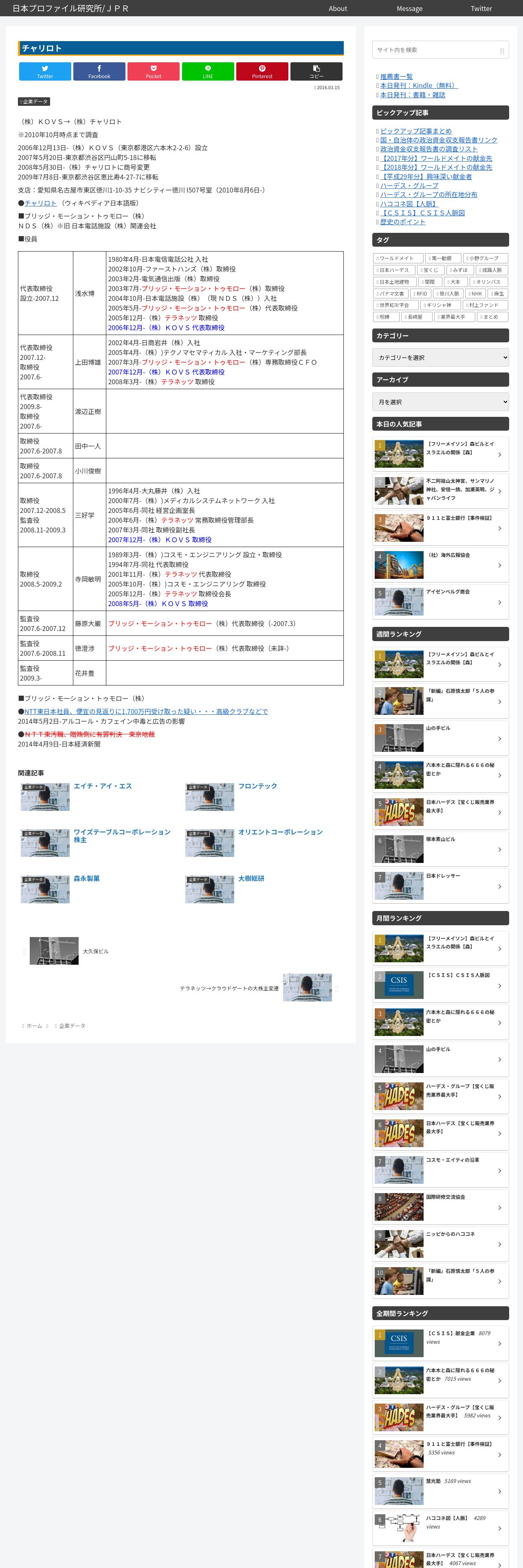
Task: Pin article on Pinterest
Action: [262, 71]
